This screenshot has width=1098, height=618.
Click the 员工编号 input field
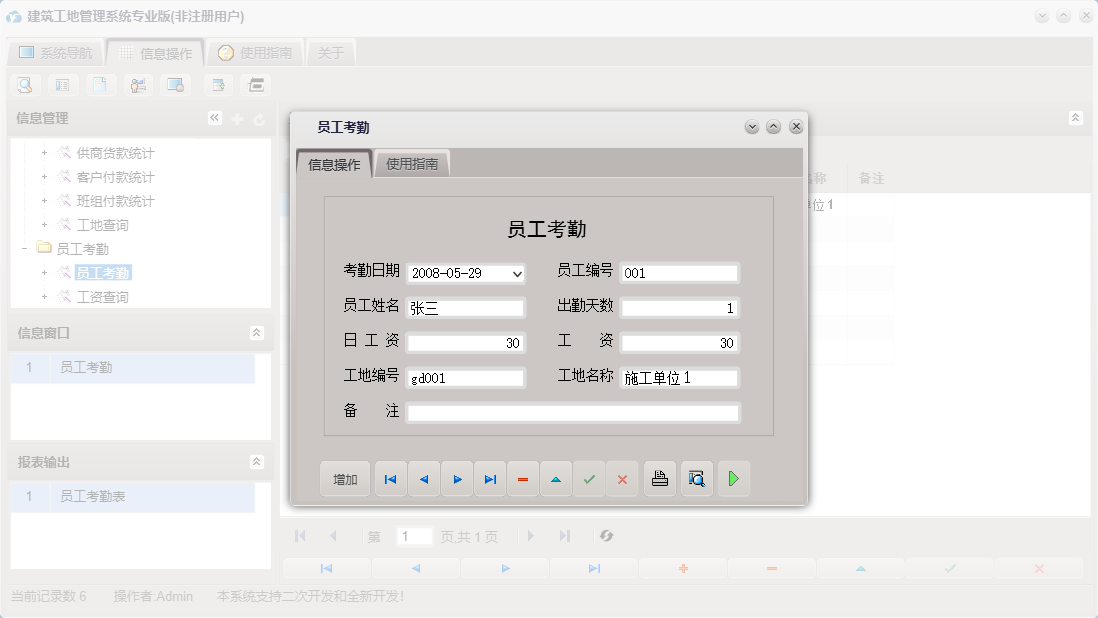[680, 272]
